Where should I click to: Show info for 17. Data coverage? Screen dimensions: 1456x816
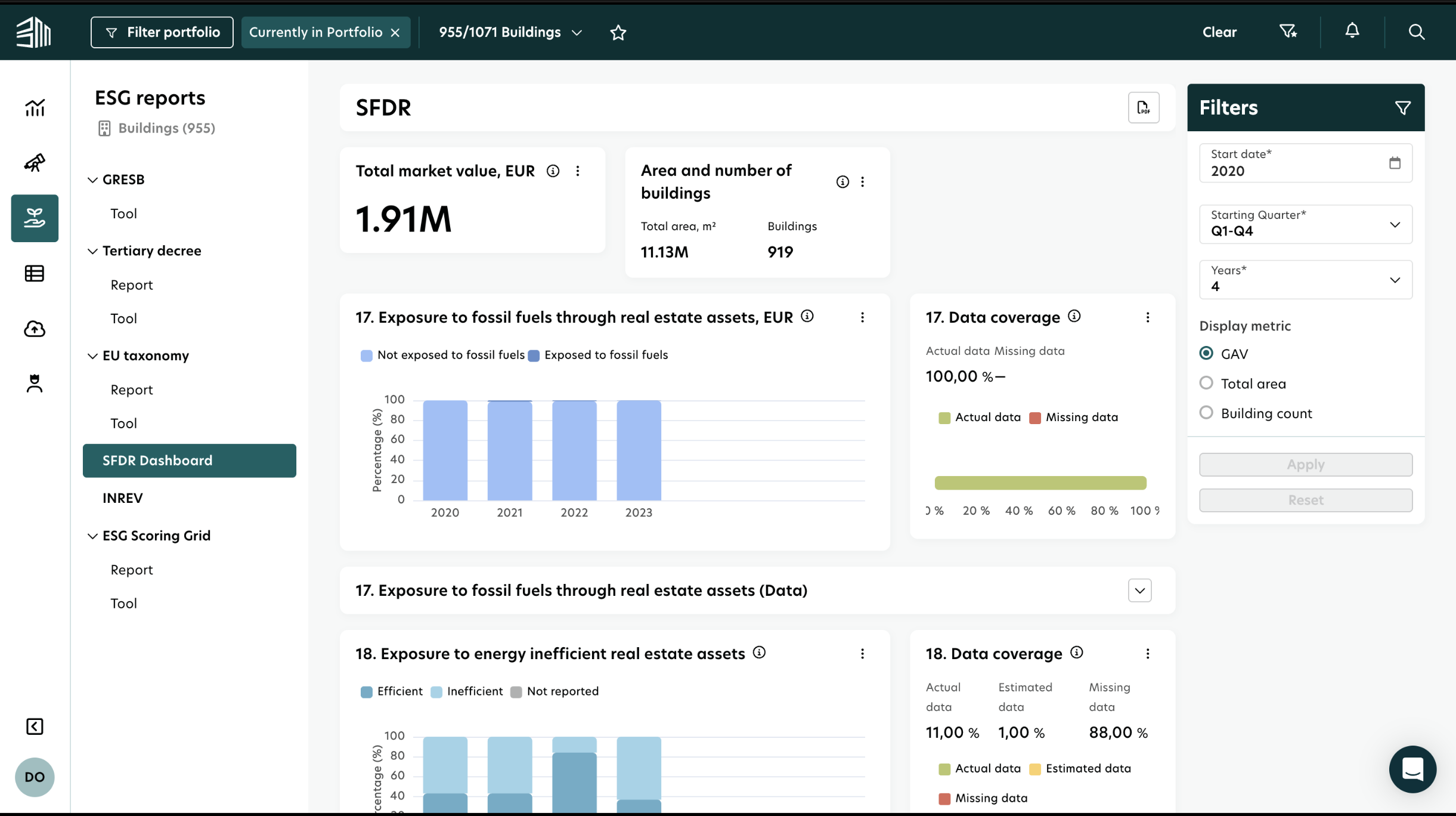pos(1074,316)
